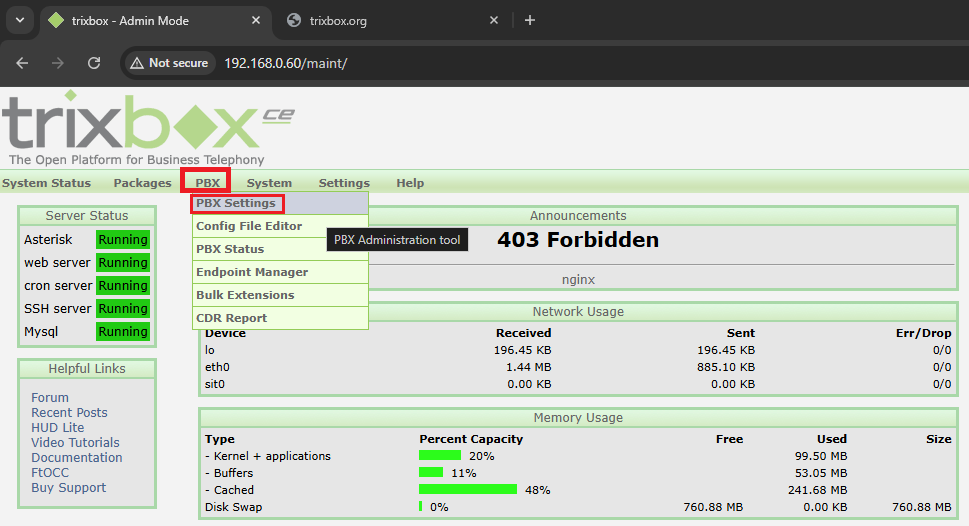This screenshot has width=969, height=526.
Task: Reload the page with refresh icon
Action: [94, 63]
